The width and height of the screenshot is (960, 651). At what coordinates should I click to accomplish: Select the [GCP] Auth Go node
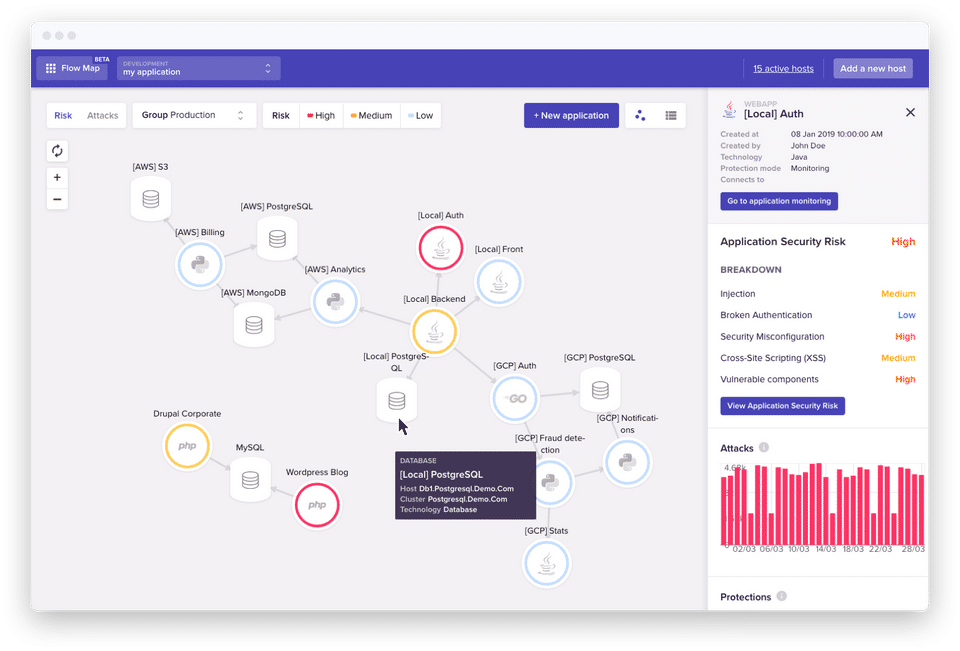pyautogui.click(x=515, y=399)
